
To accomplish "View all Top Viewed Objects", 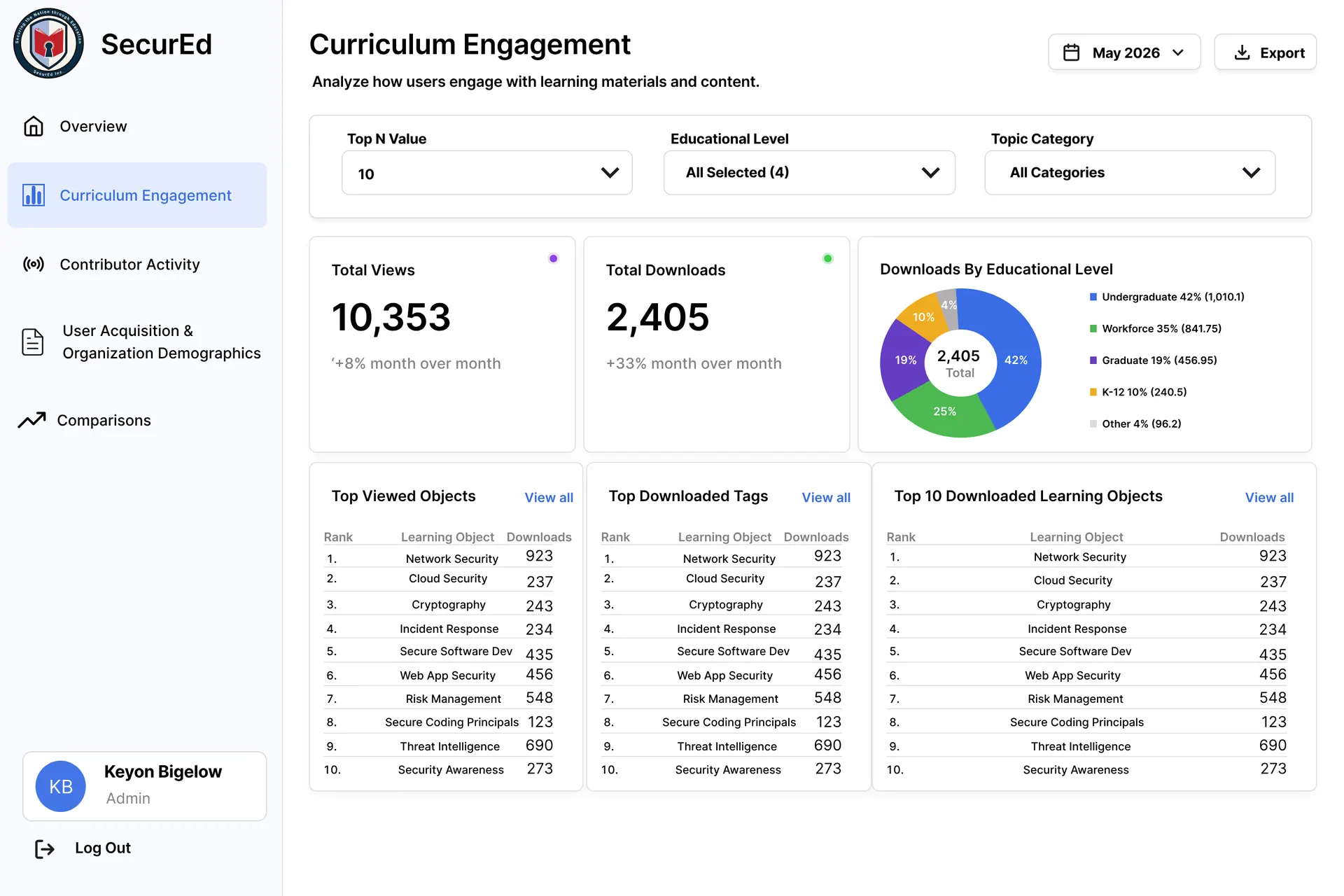I will point(549,497).
